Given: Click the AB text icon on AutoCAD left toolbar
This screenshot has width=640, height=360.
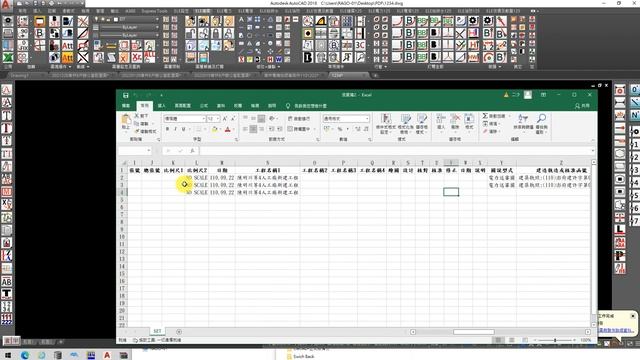Looking at the screenshot, I should [x=7, y=282].
